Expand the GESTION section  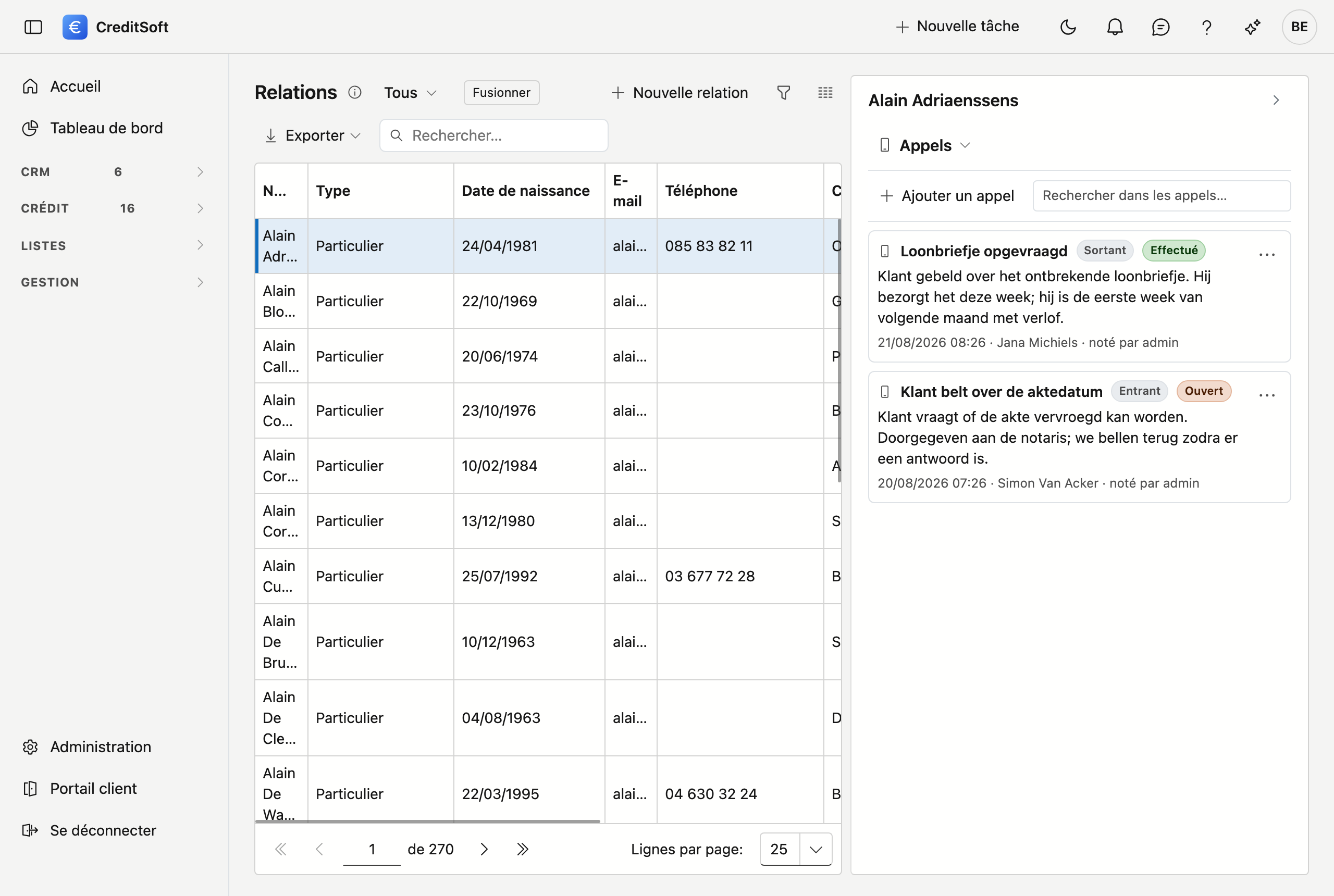112,282
